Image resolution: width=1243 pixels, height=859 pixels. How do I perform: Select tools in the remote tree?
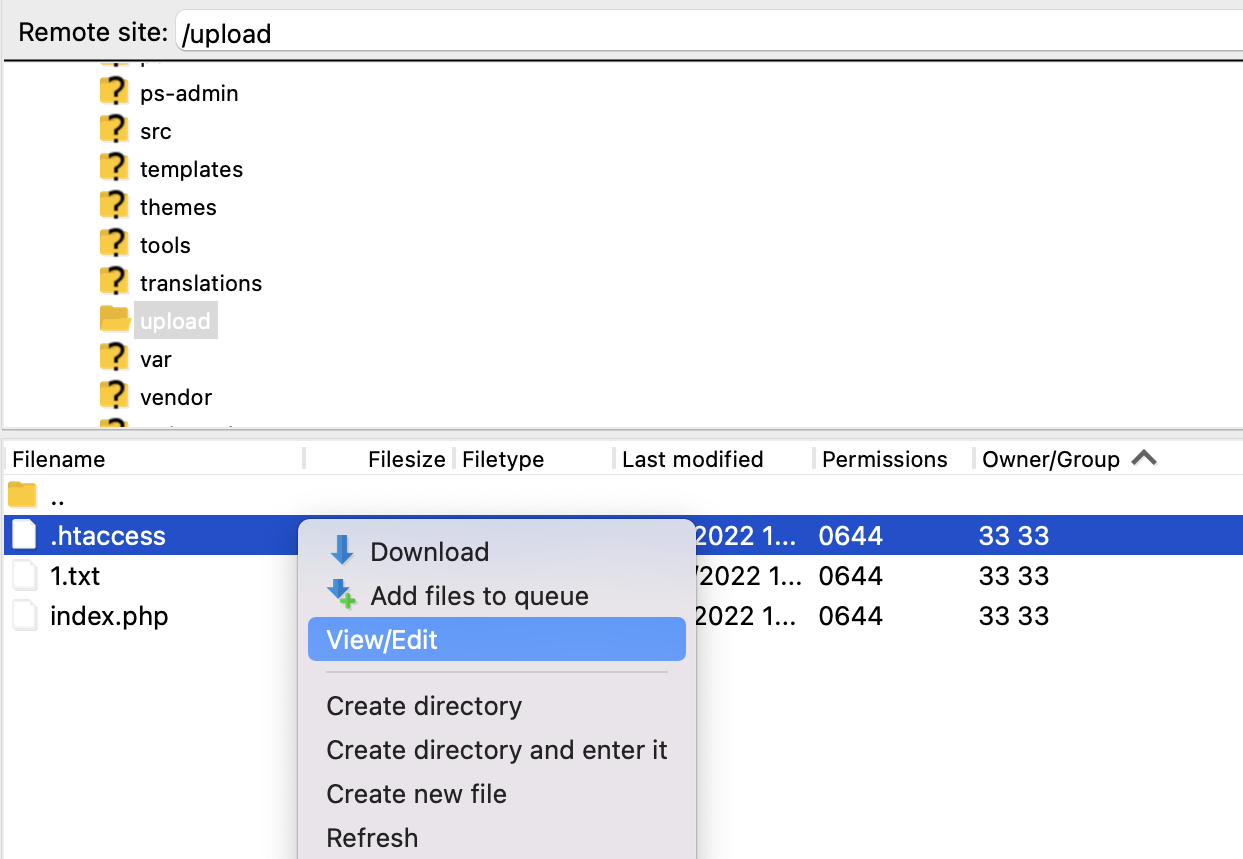pyautogui.click(x=165, y=245)
